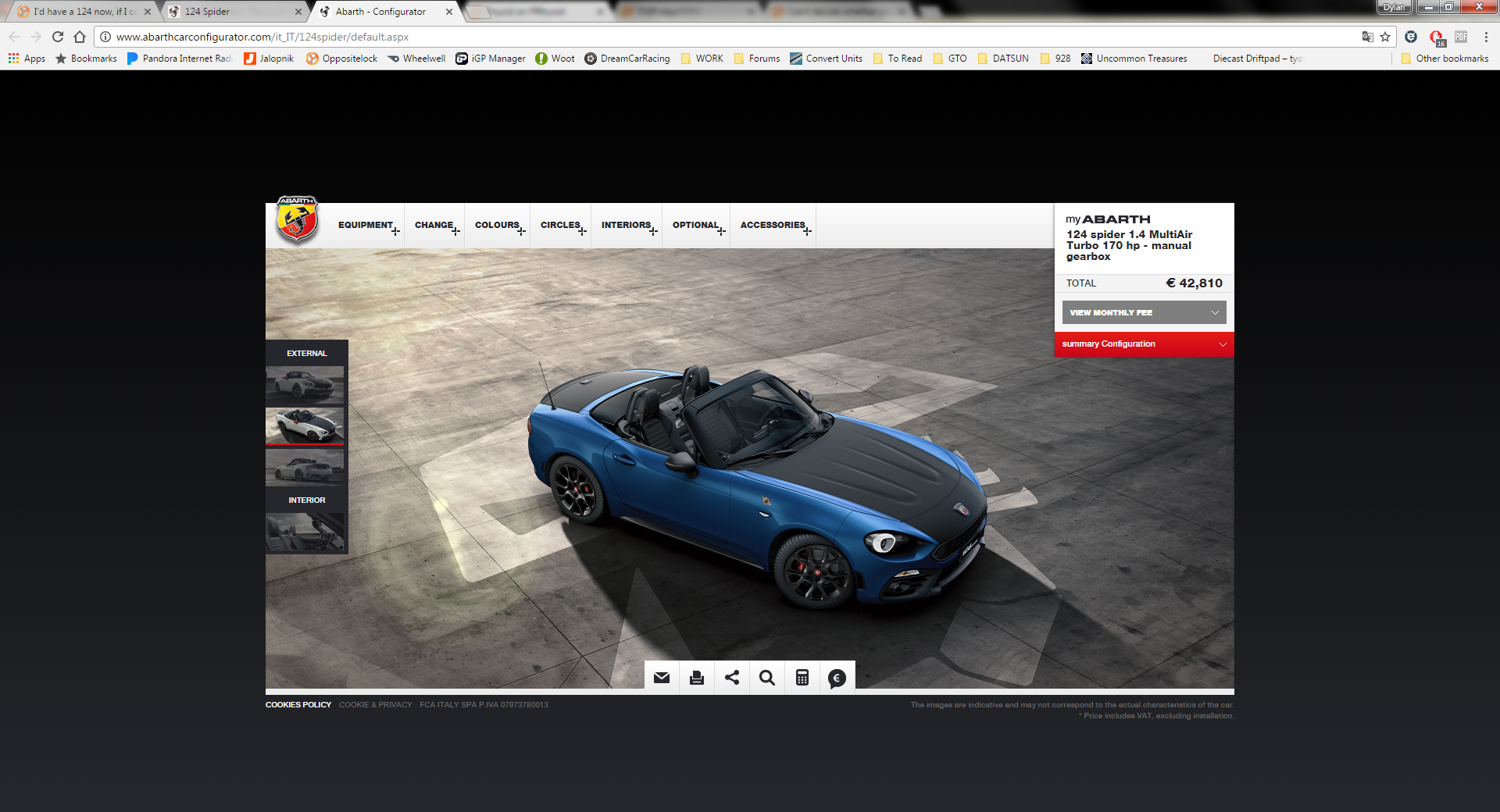The image size is (1500, 812).
Task: Open iGP Manager bookmark
Action: click(x=491, y=59)
